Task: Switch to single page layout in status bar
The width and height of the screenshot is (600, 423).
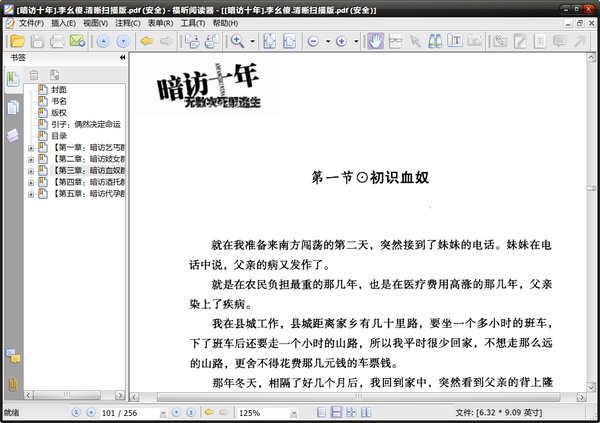Action: 322,412
